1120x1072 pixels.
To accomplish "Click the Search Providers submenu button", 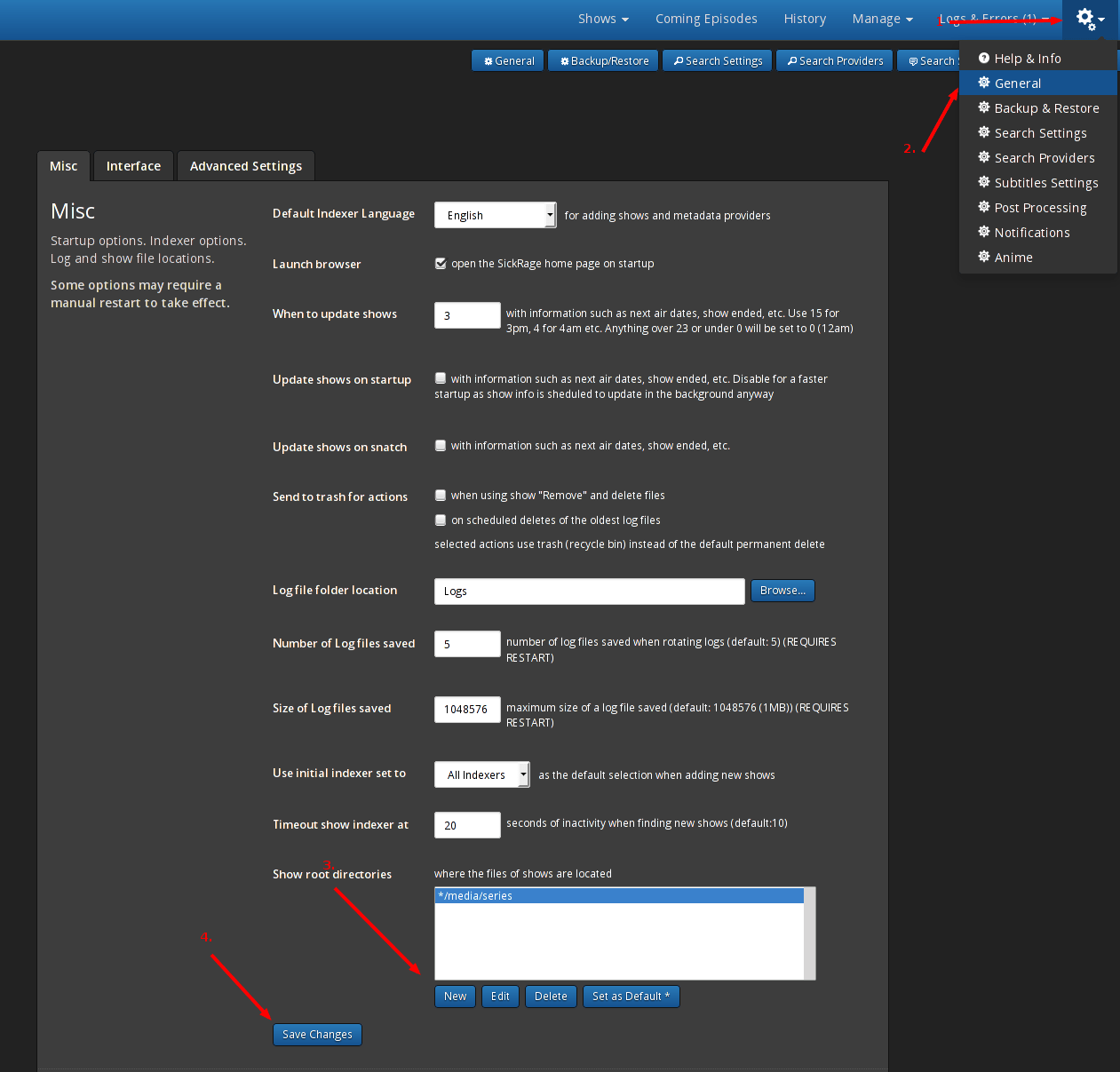I will (835, 60).
